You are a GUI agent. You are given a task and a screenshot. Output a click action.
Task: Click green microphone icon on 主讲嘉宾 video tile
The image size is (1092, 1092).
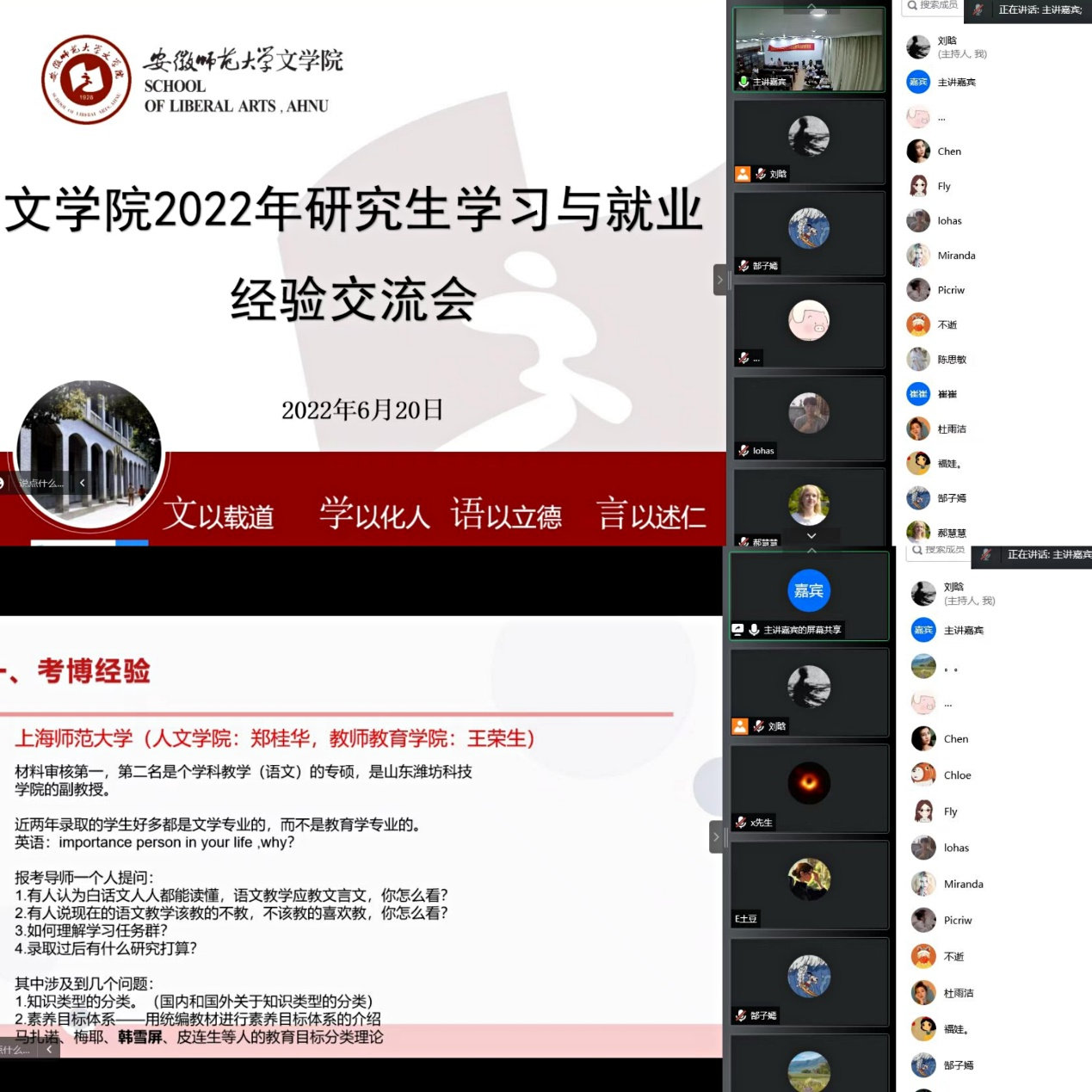pyautogui.click(x=743, y=82)
